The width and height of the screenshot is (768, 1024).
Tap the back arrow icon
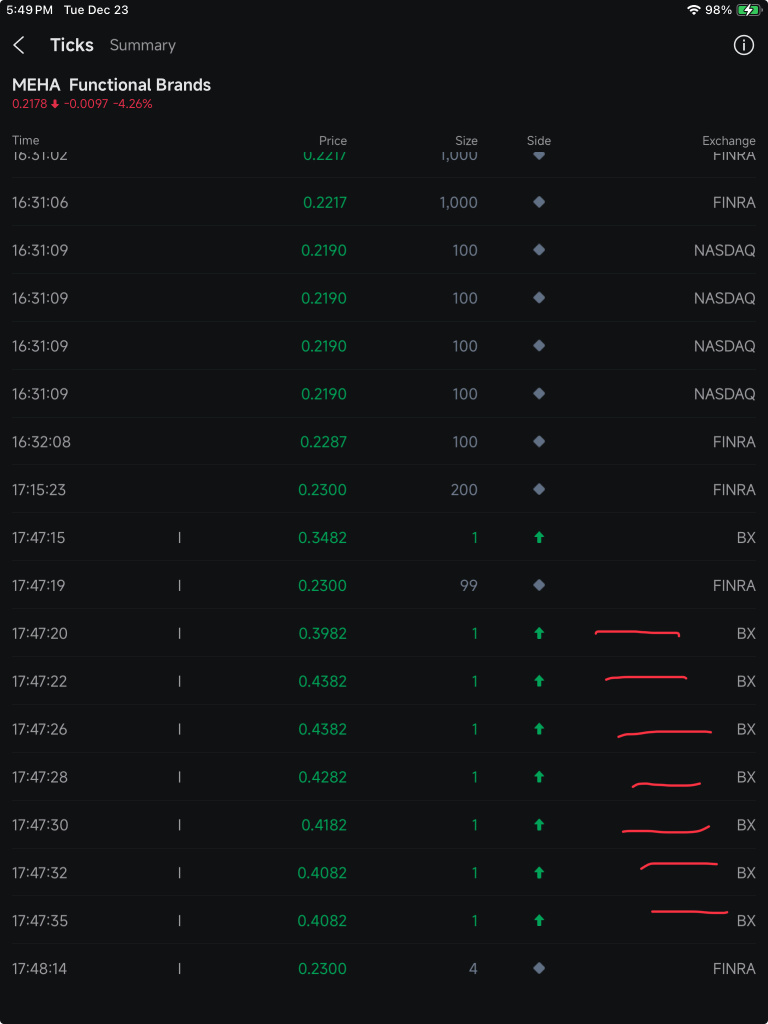point(18,45)
